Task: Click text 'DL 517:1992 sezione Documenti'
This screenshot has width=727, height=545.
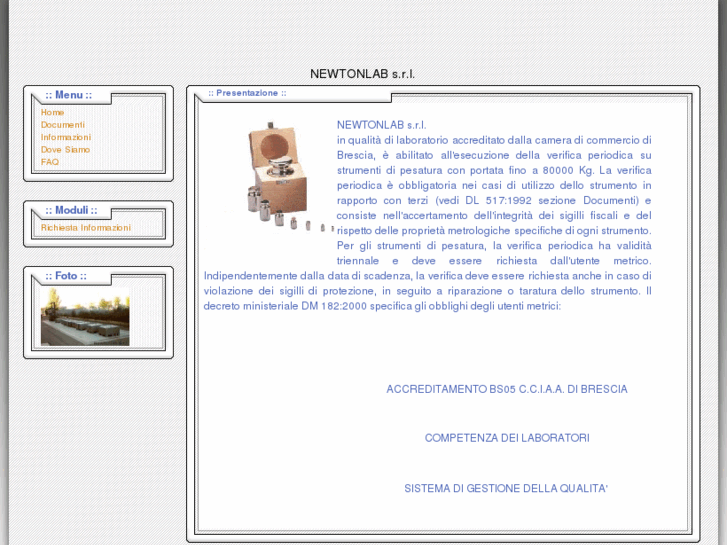Action: (552, 200)
